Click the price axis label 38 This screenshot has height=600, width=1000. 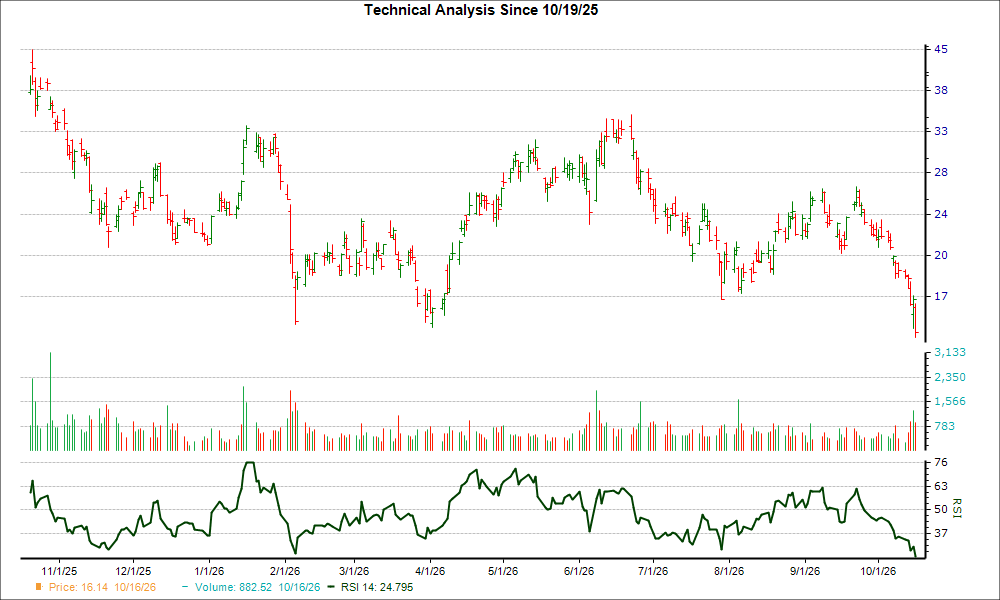[941, 90]
